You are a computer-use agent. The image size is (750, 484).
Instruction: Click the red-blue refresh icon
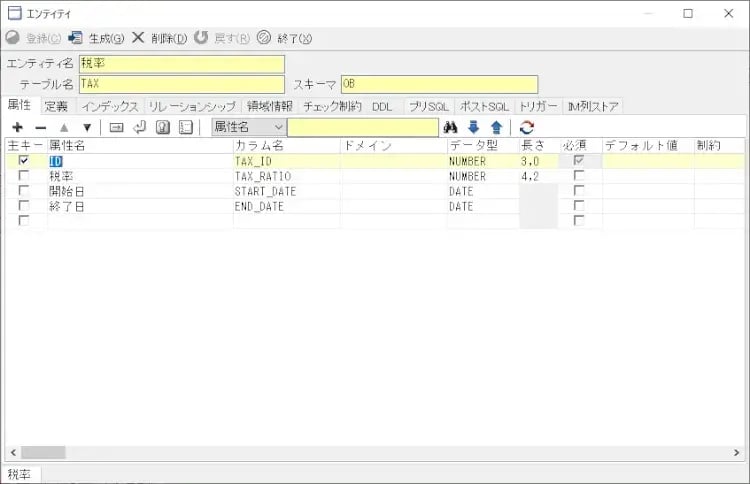tap(527, 127)
